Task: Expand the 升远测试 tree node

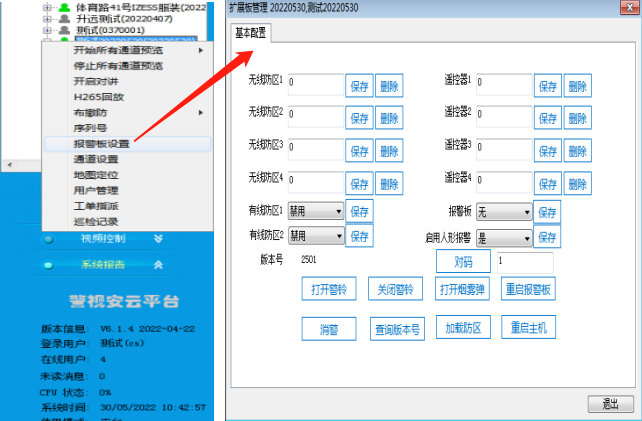Action: pos(47,19)
